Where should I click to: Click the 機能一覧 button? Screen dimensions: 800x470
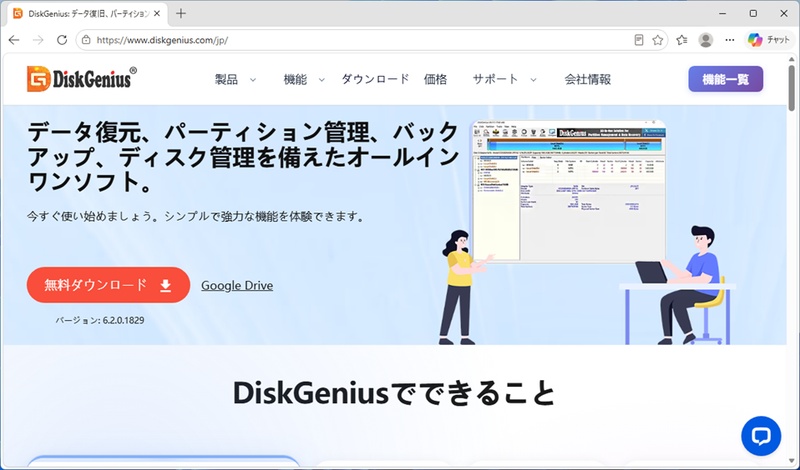coord(726,79)
